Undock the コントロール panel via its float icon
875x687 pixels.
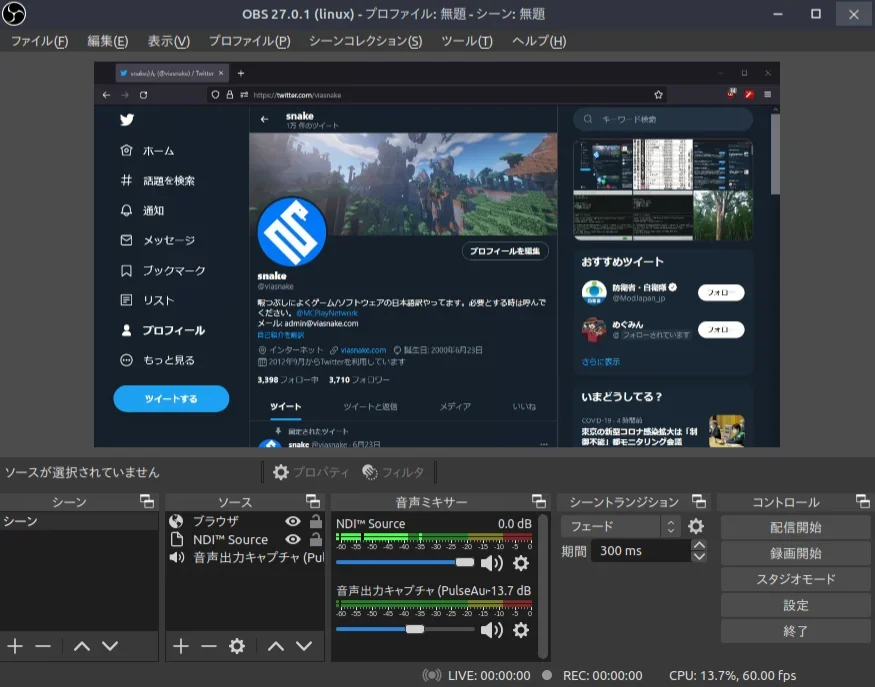(863, 501)
